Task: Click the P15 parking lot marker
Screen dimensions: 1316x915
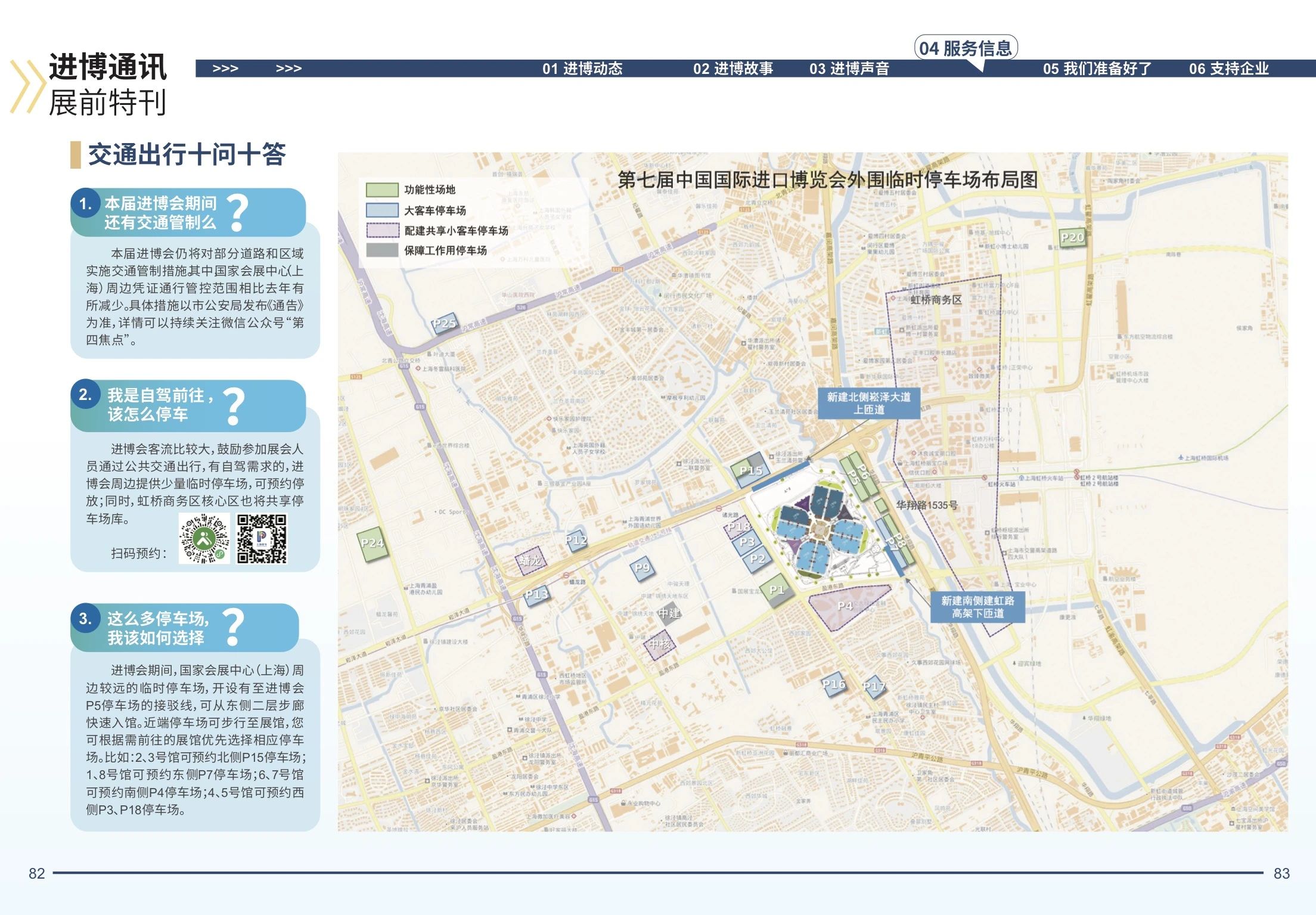Action: click(750, 470)
